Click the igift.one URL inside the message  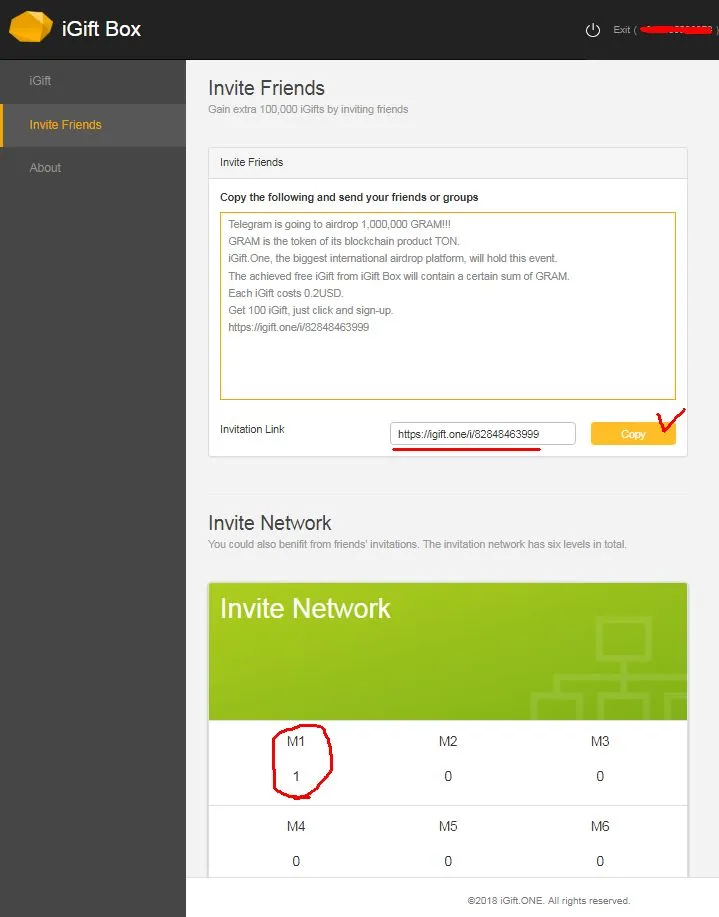pyautogui.click(x=298, y=327)
